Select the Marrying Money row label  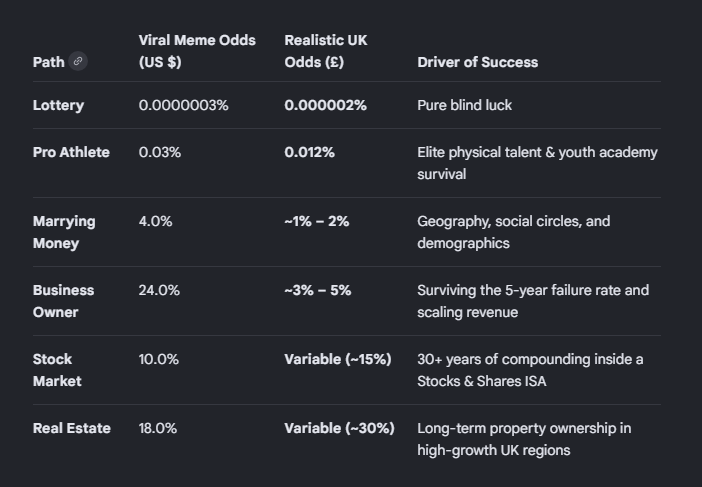click(64, 232)
